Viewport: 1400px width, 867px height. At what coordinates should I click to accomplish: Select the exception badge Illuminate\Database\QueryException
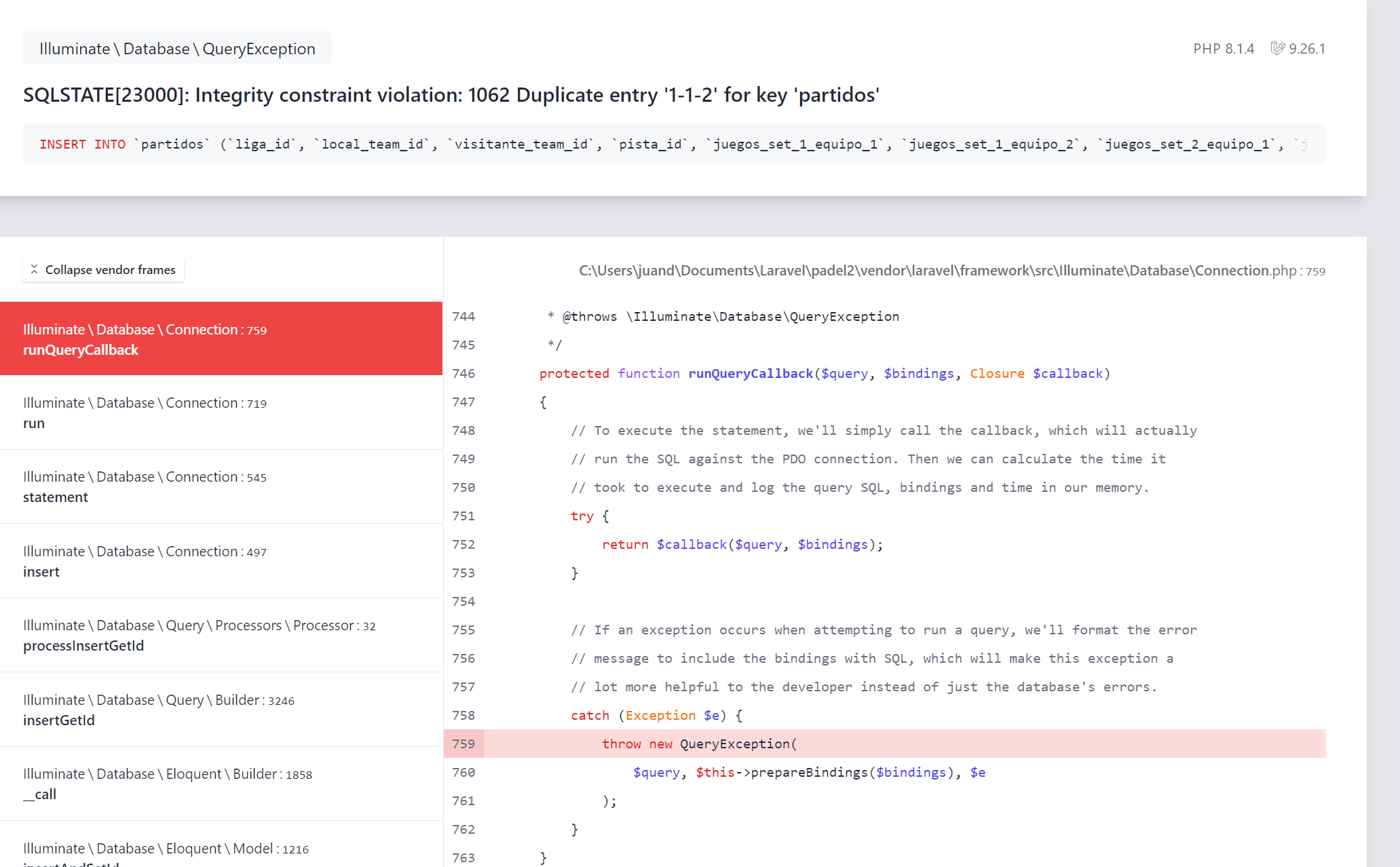[177, 47]
